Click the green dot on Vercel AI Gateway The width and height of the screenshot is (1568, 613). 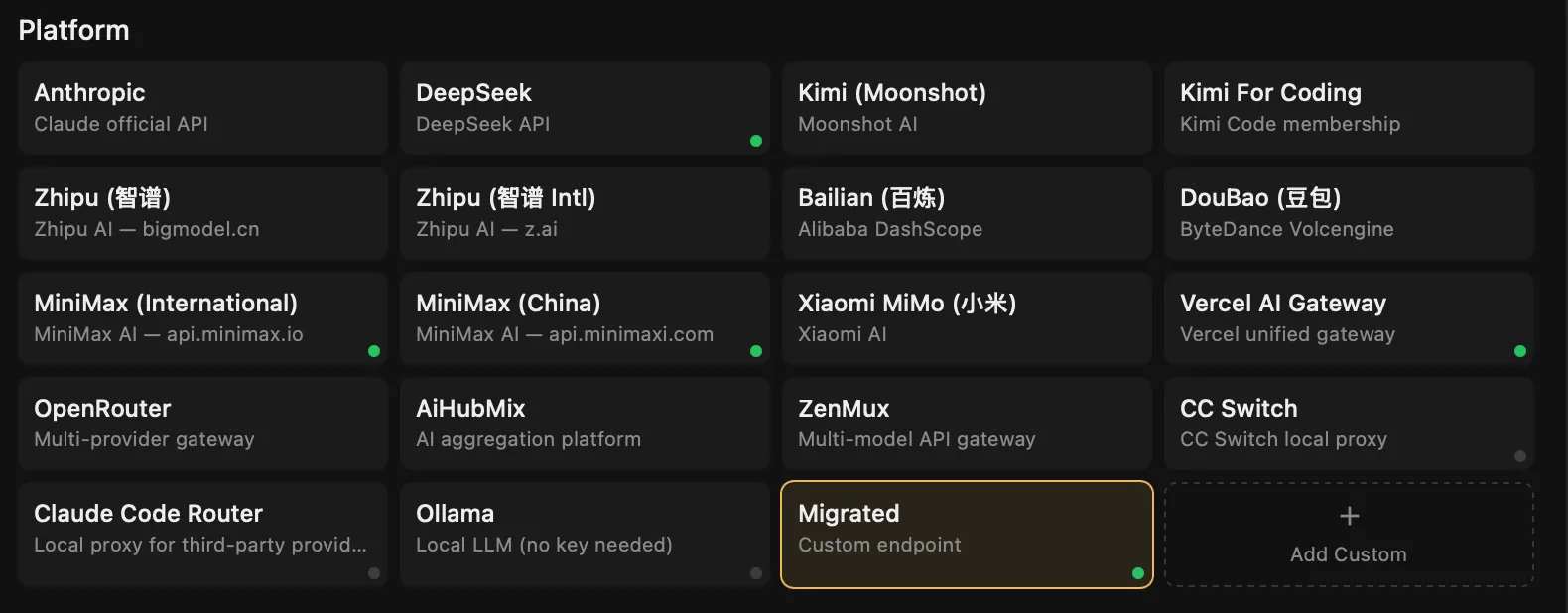[1519, 350]
